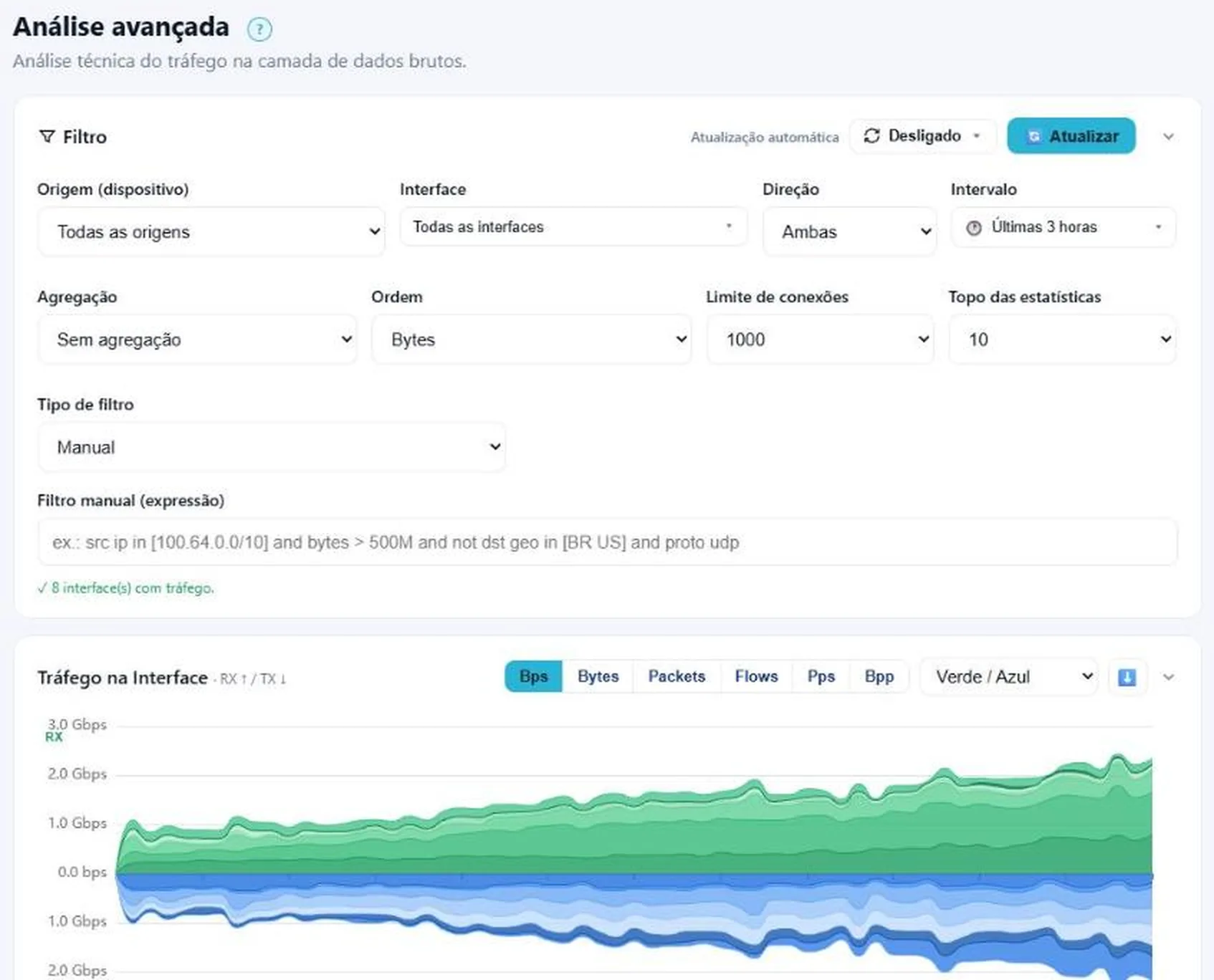Open the Ordem Bytes dropdown
This screenshot has width=1214, height=980.
[531, 339]
